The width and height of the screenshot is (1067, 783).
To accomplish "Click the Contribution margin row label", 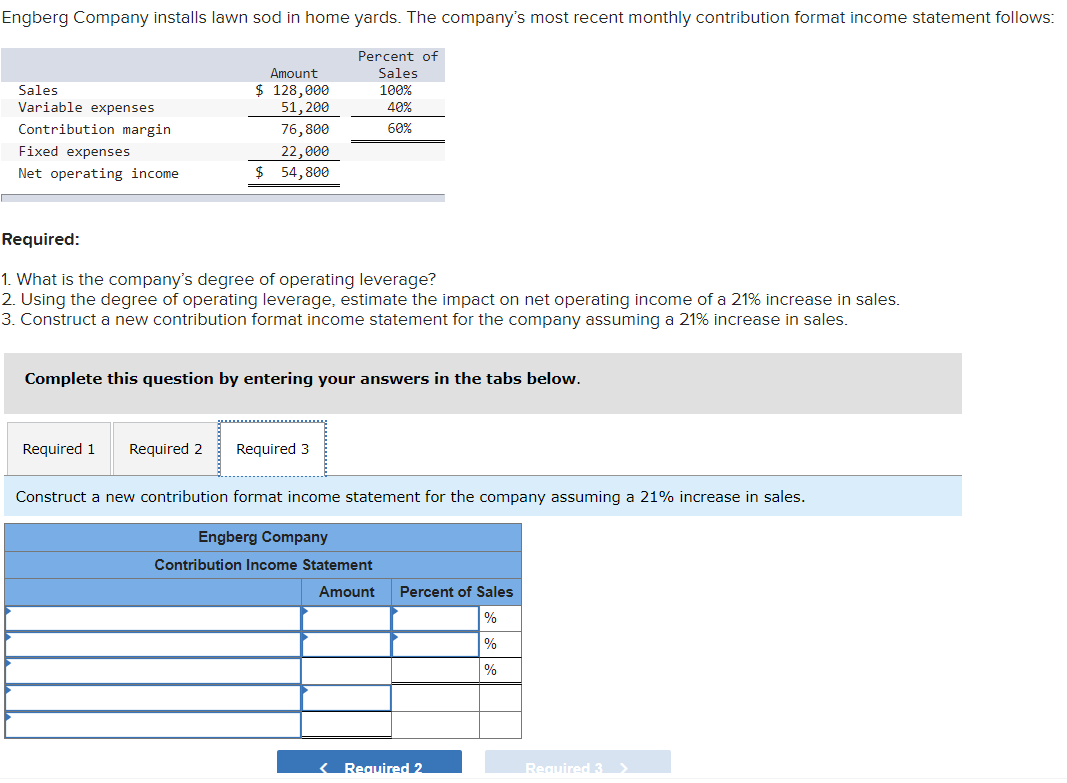I will coord(95,129).
